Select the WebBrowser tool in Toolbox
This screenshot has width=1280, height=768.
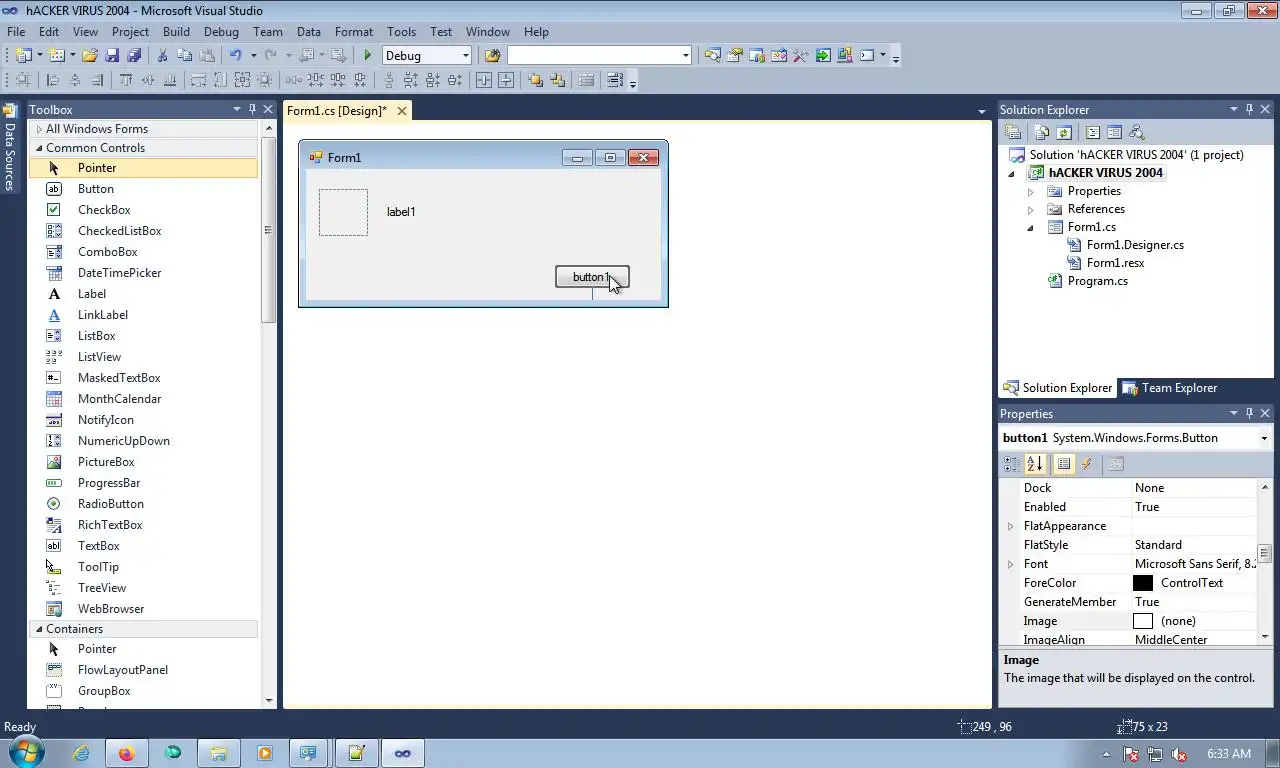[110, 609]
